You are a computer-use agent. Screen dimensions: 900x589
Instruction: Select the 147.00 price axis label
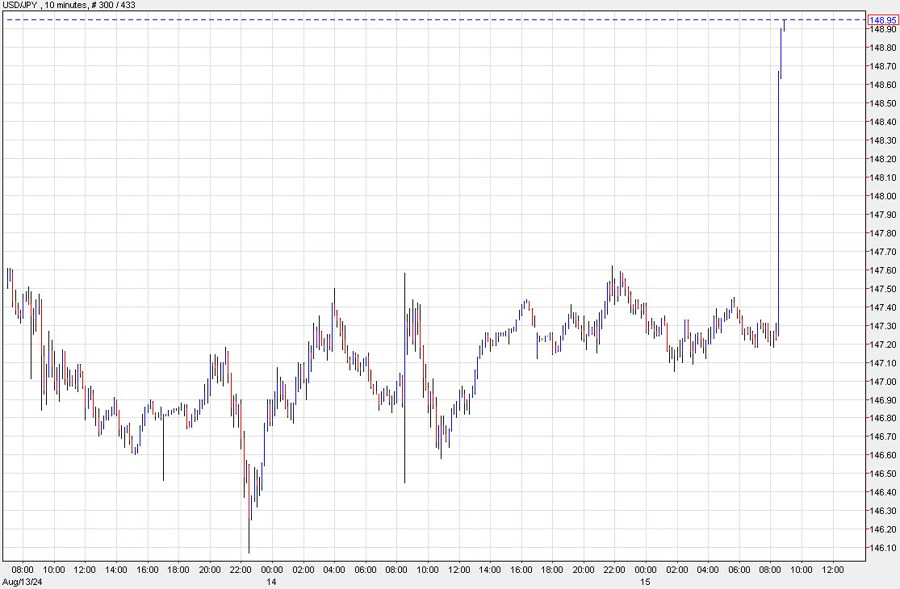tap(883, 382)
